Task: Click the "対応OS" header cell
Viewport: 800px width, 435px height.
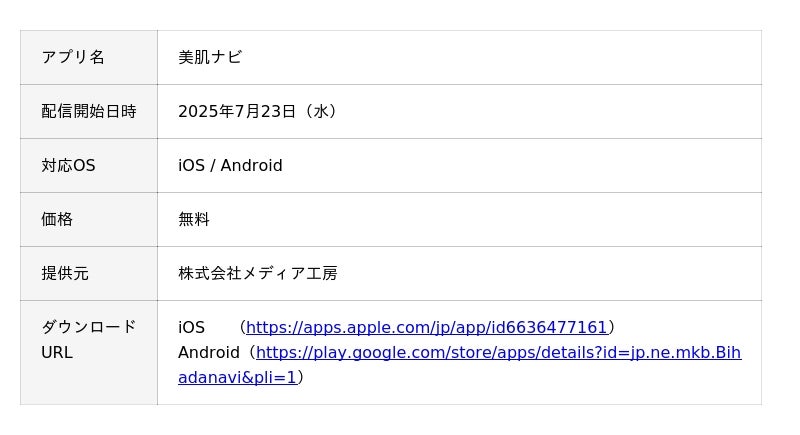Action: (68, 165)
